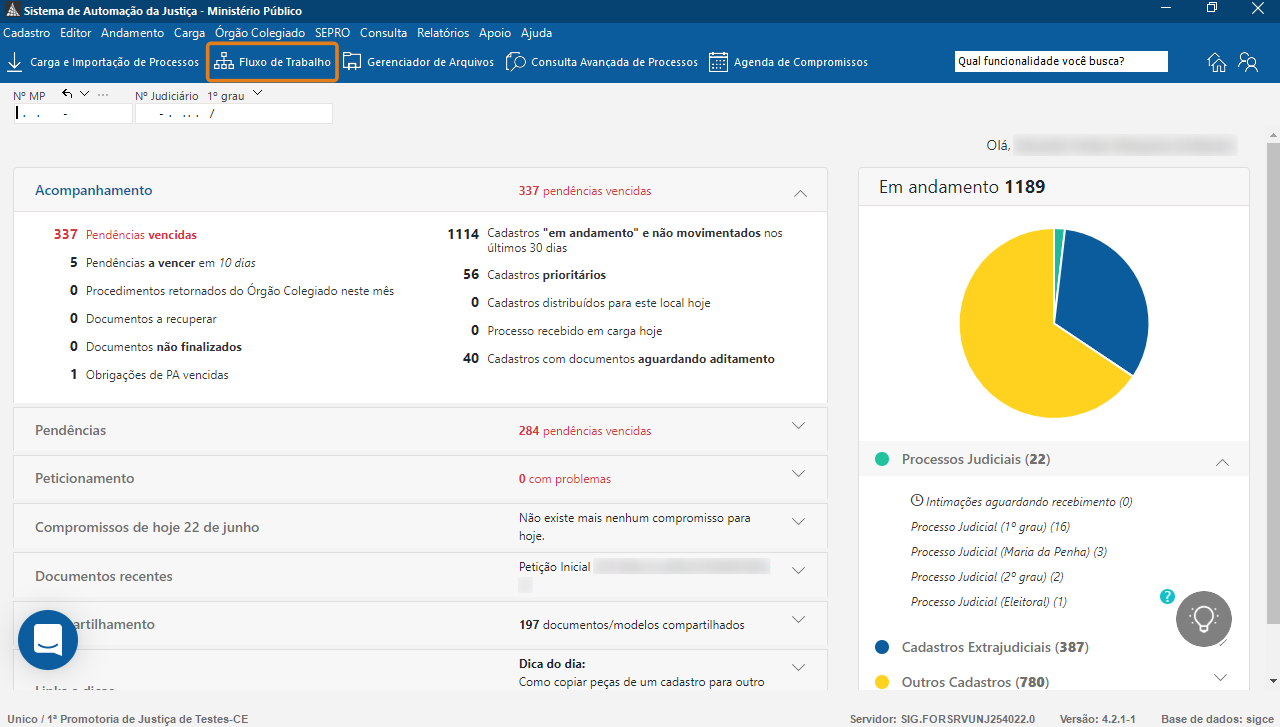The height and width of the screenshot is (727, 1280).
Task: Open the Apoio menu
Action: click(495, 33)
